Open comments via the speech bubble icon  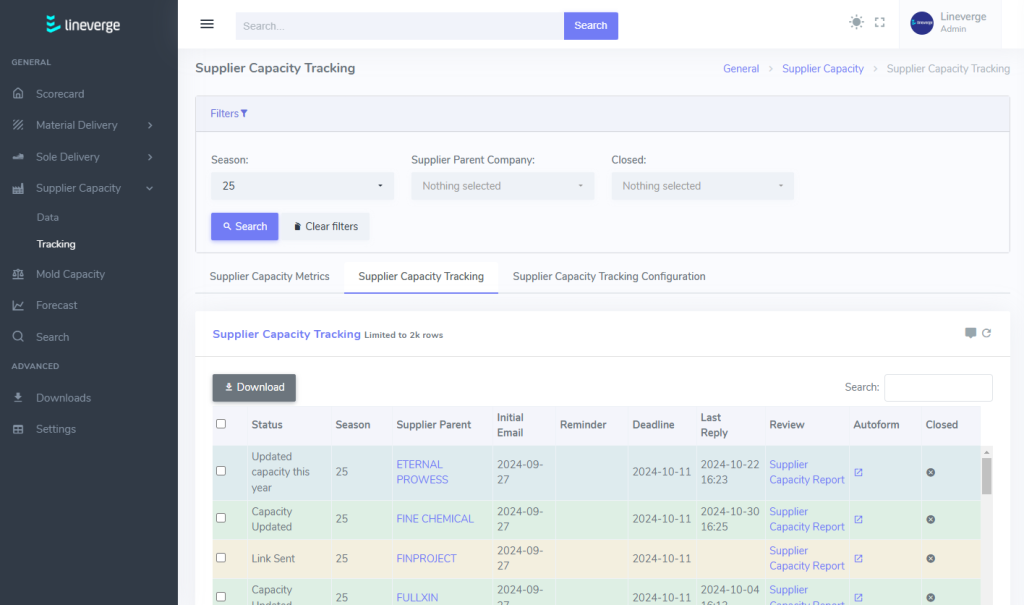click(969, 334)
